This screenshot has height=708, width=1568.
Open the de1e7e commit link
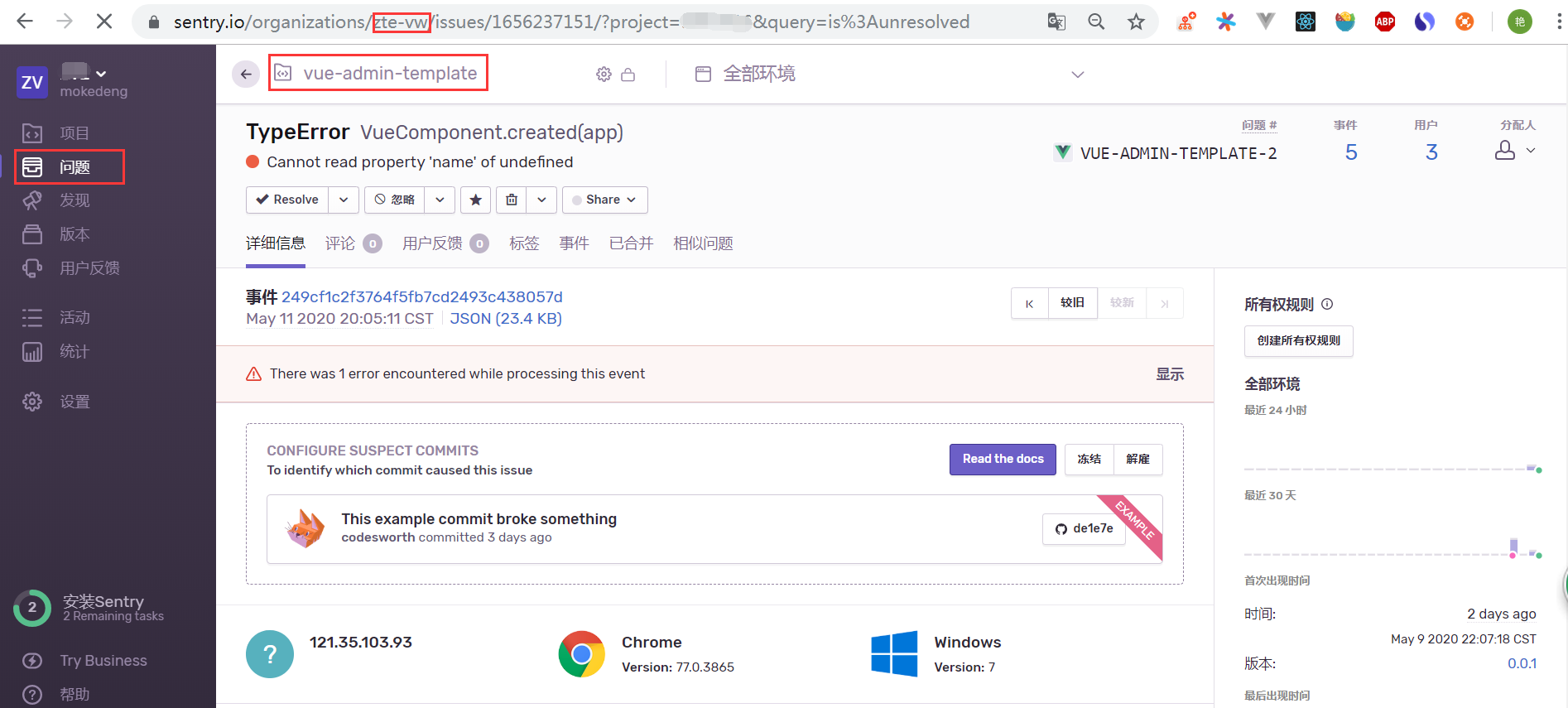coord(1084,528)
